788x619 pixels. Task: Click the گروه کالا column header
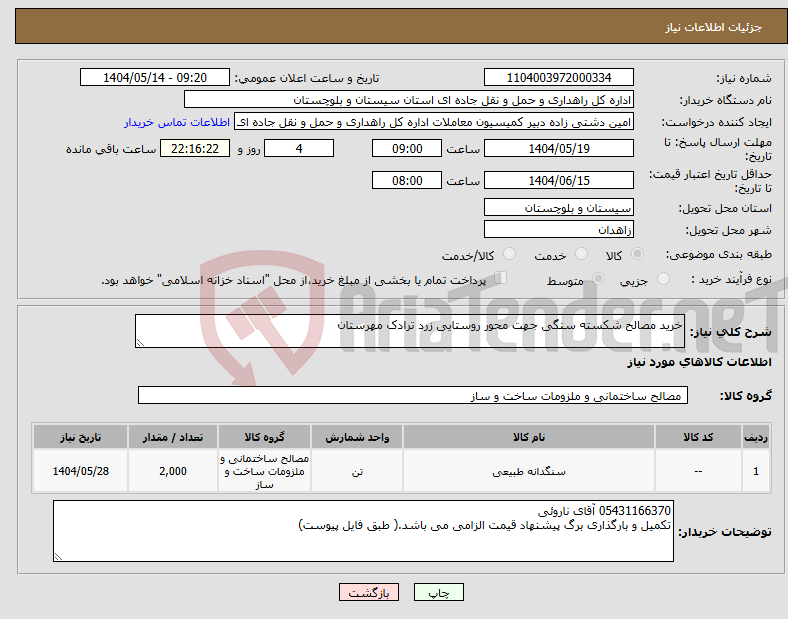coord(264,437)
